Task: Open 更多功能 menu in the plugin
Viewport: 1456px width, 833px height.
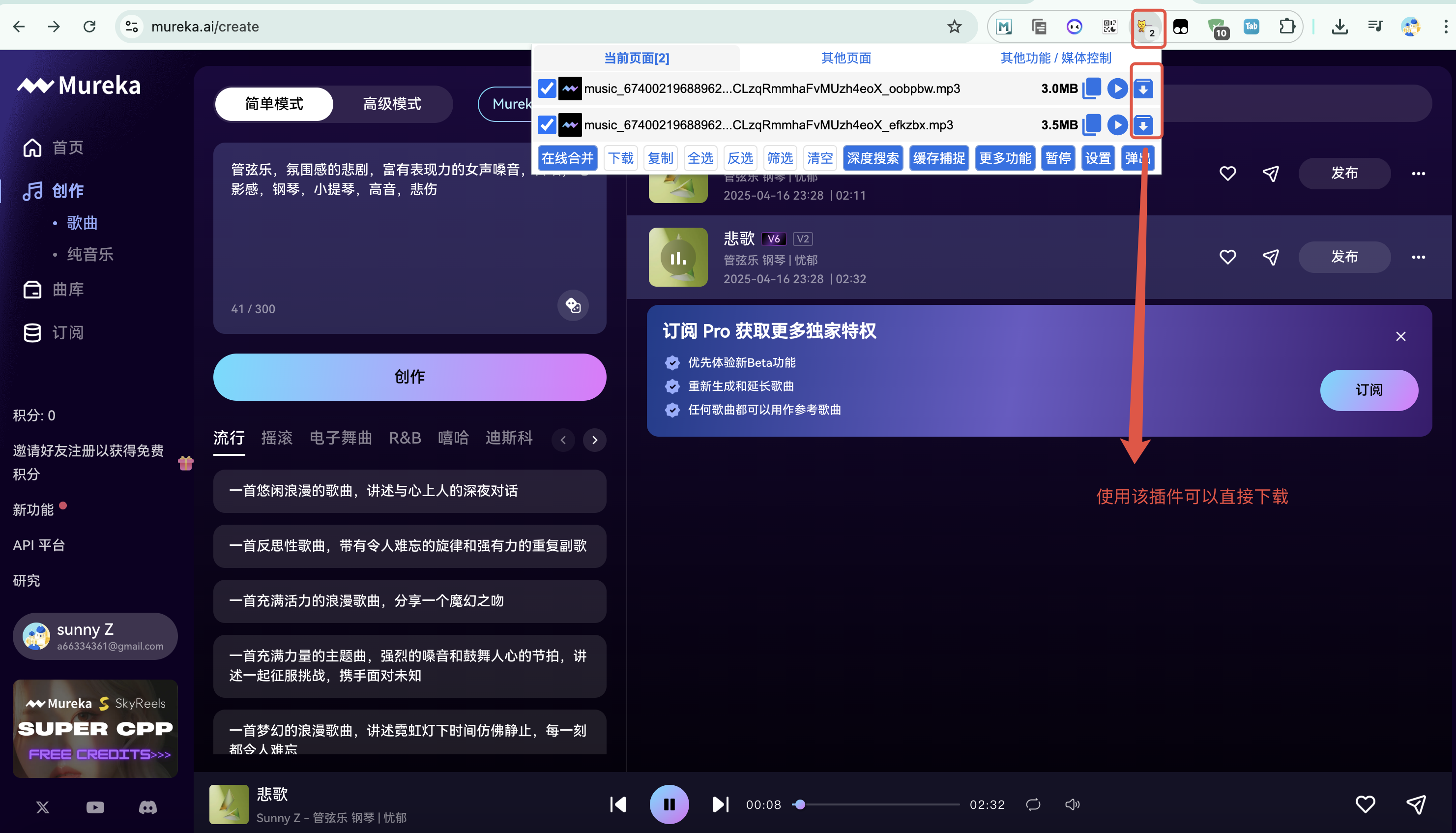Action: point(1004,158)
